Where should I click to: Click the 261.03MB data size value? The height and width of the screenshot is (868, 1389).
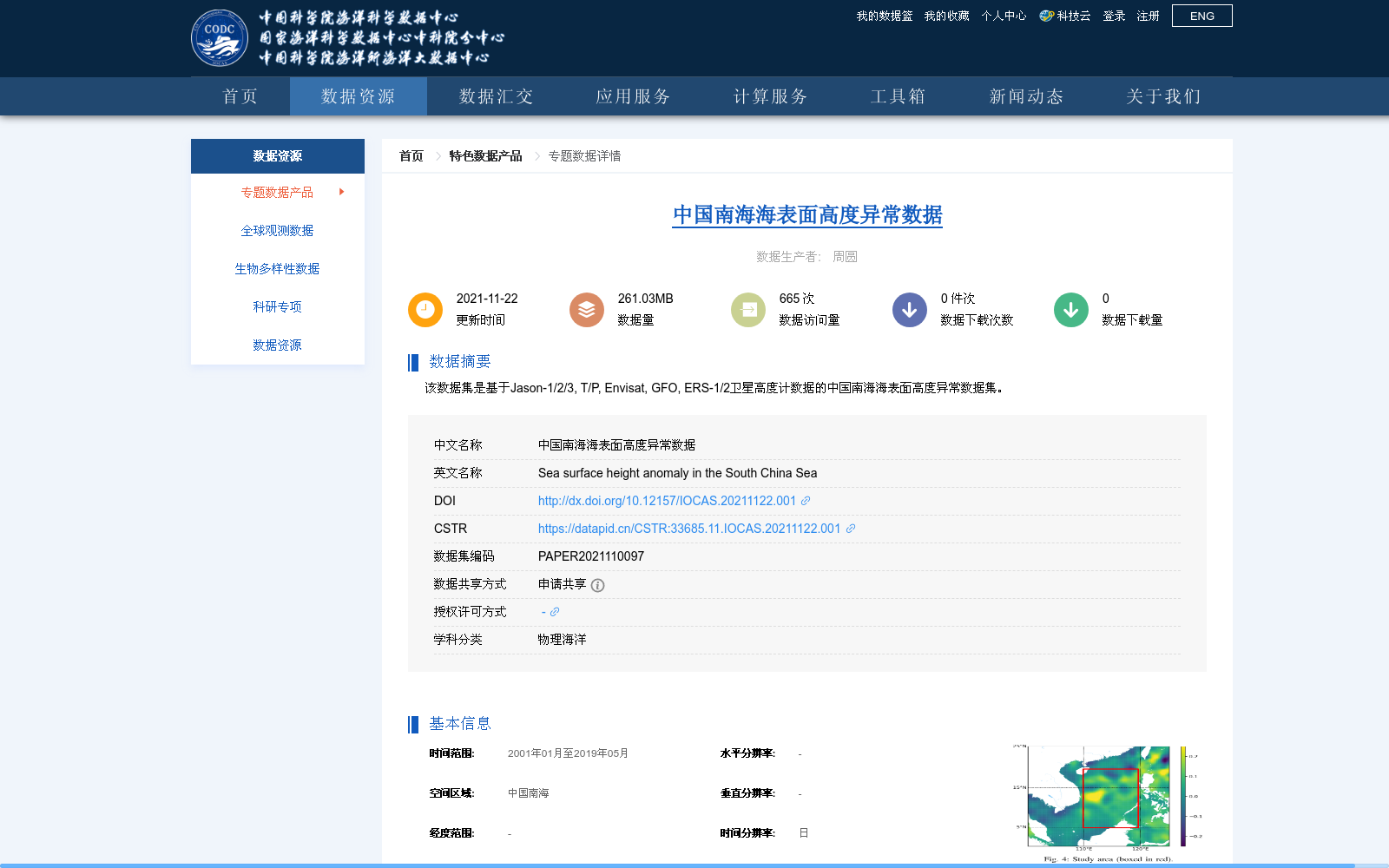pos(646,299)
